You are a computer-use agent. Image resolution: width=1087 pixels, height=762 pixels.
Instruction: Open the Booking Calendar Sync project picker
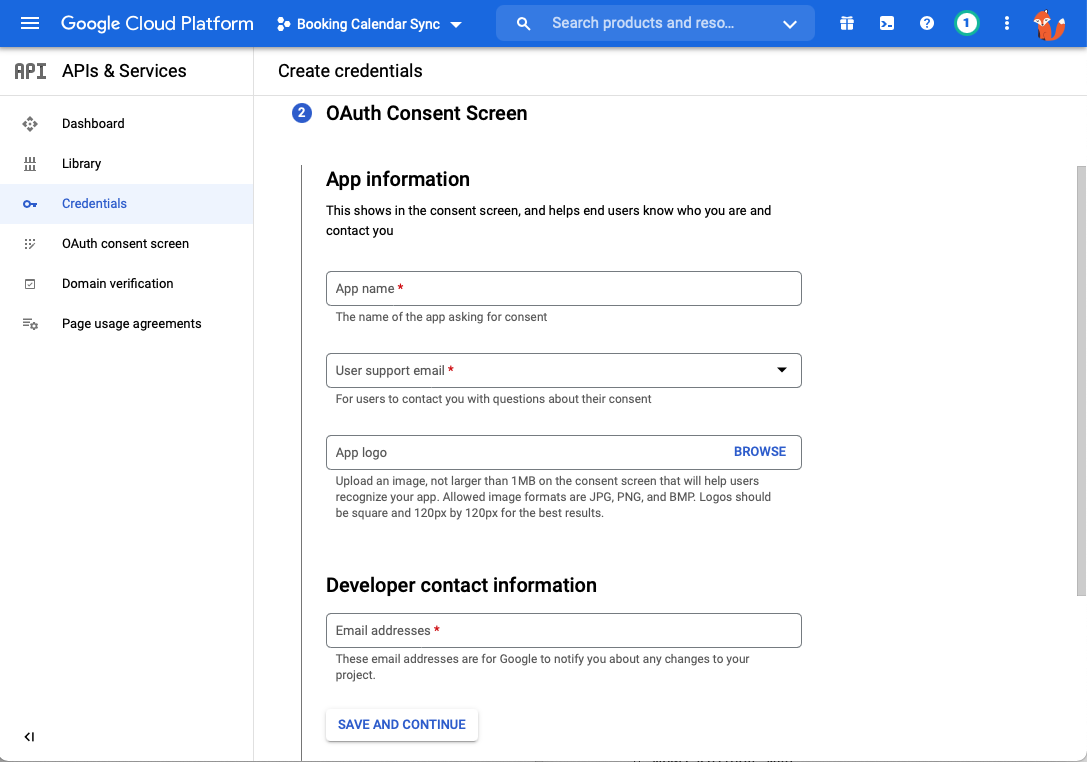(x=369, y=23)
